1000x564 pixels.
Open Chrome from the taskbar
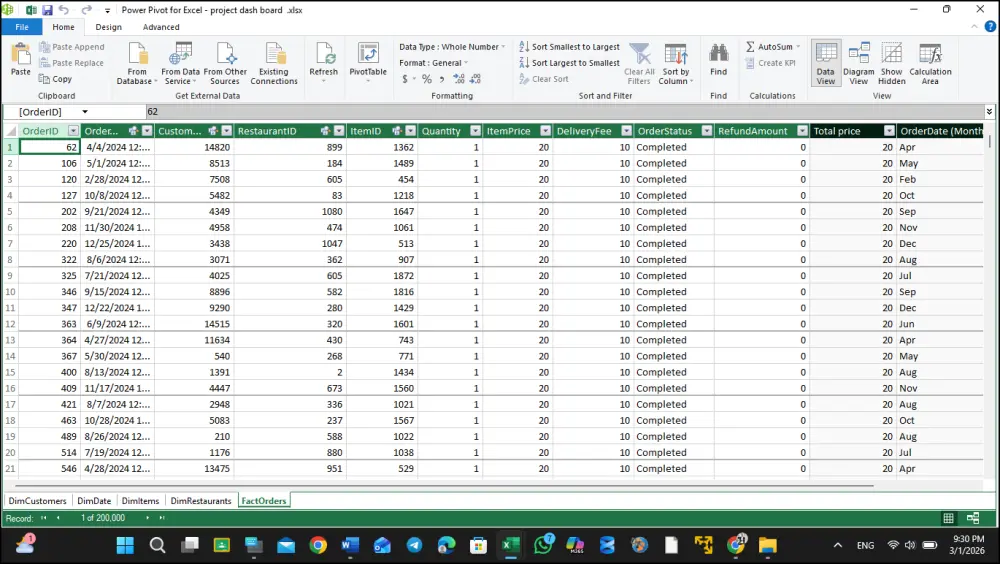tap(318, 545)
